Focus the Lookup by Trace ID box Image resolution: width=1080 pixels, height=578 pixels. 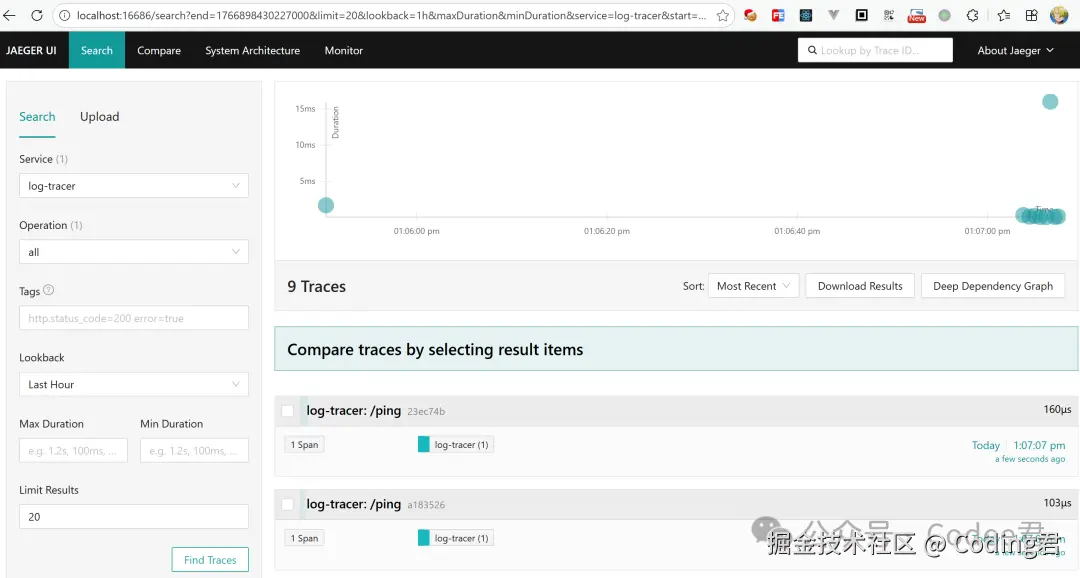coord(875,50)
